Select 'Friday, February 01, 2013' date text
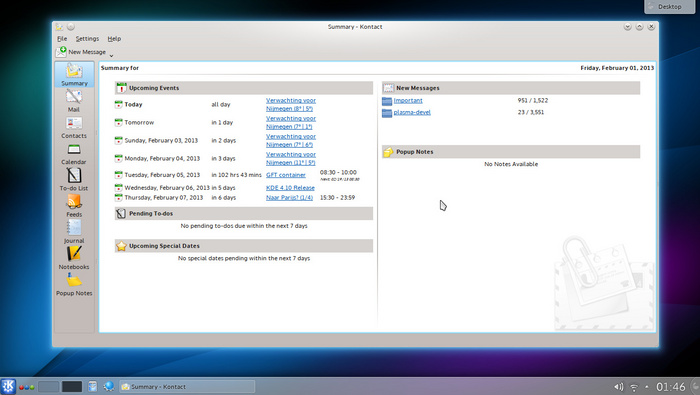Screen dimensions: 700x395 click(617, 68)
